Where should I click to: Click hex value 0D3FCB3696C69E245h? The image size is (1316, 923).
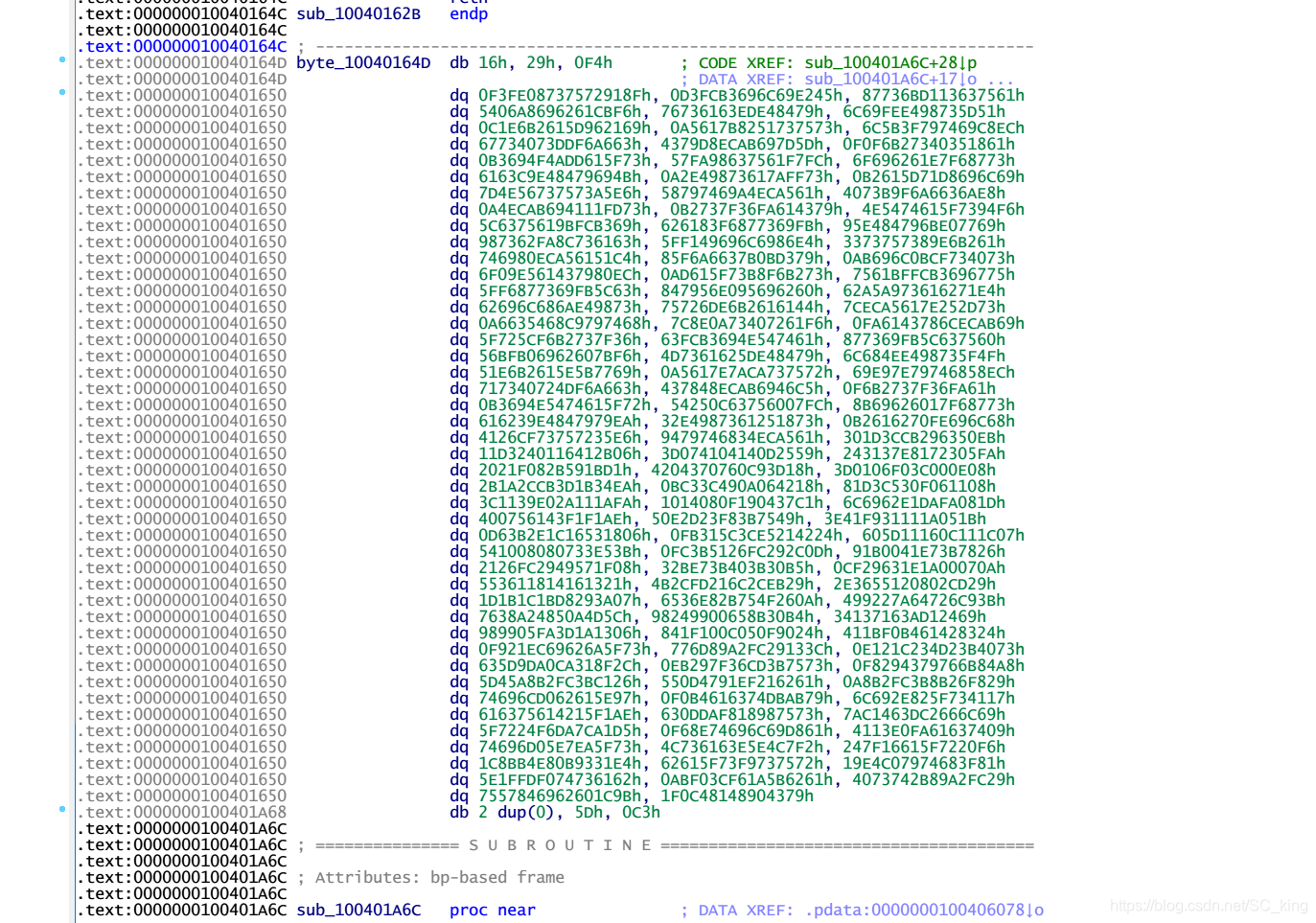tap(756, 95)
